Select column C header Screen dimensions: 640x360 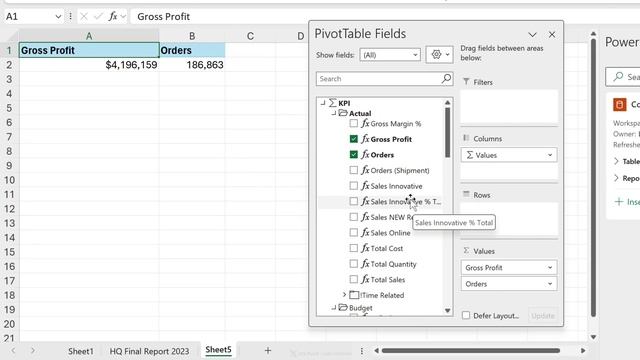250,36
